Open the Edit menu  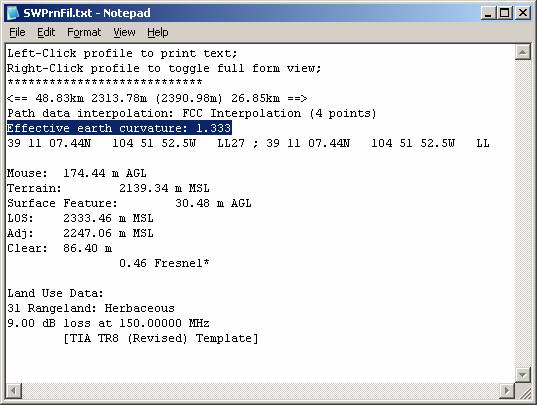pyautogui.click(x=46, y=33)
